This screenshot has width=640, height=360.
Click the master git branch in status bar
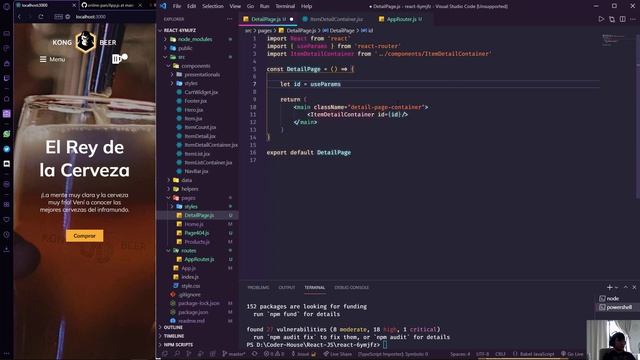click(233, 354)
